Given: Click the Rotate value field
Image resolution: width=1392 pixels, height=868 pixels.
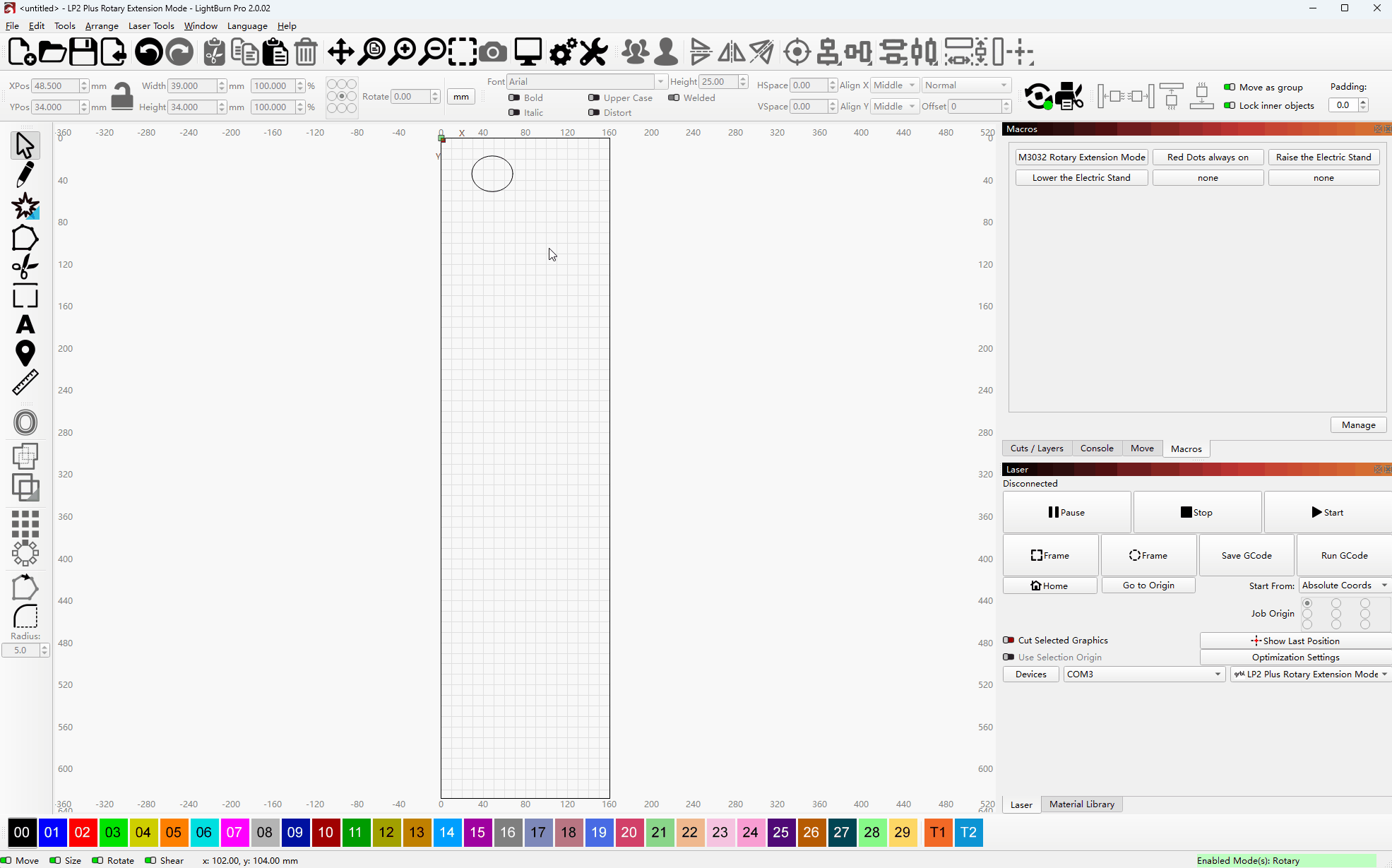Looking at the screenshot, I should click(x=412, y=96).
